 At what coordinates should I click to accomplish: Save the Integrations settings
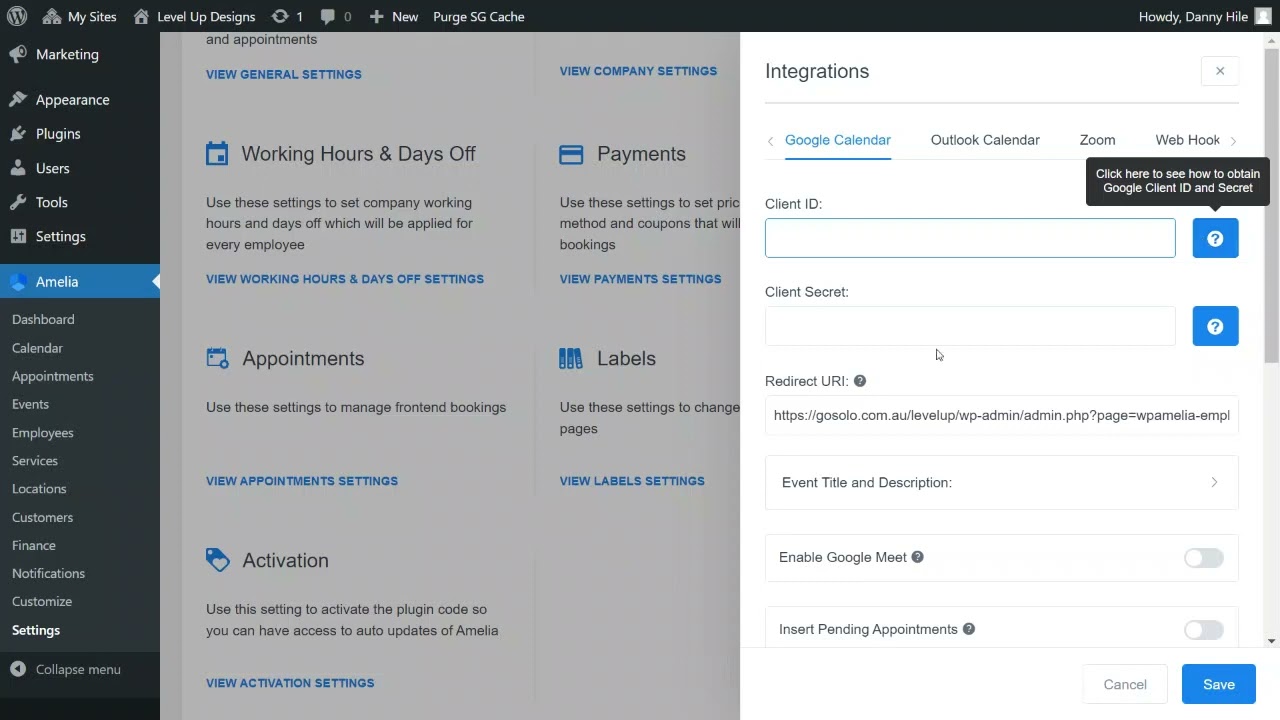pos(1219,684)
